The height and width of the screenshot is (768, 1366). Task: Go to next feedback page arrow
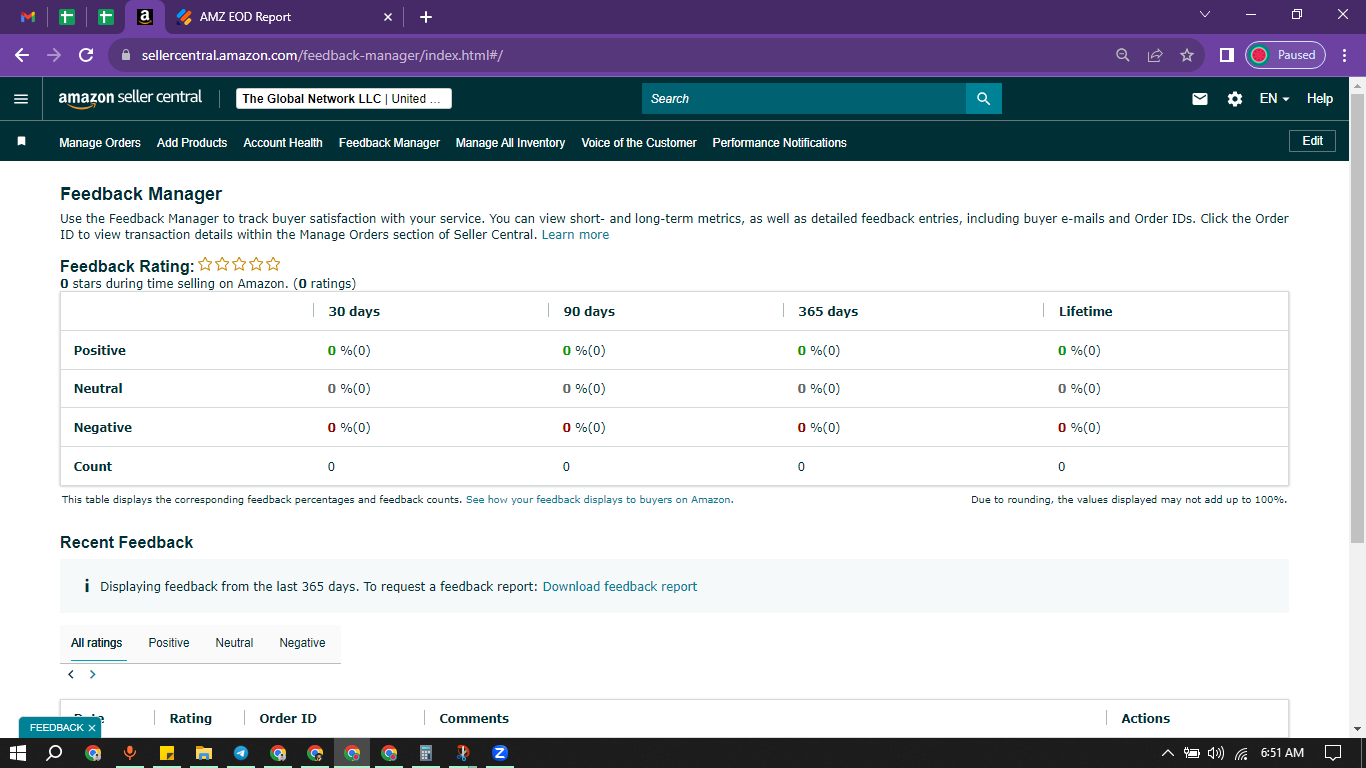(93, 675)
